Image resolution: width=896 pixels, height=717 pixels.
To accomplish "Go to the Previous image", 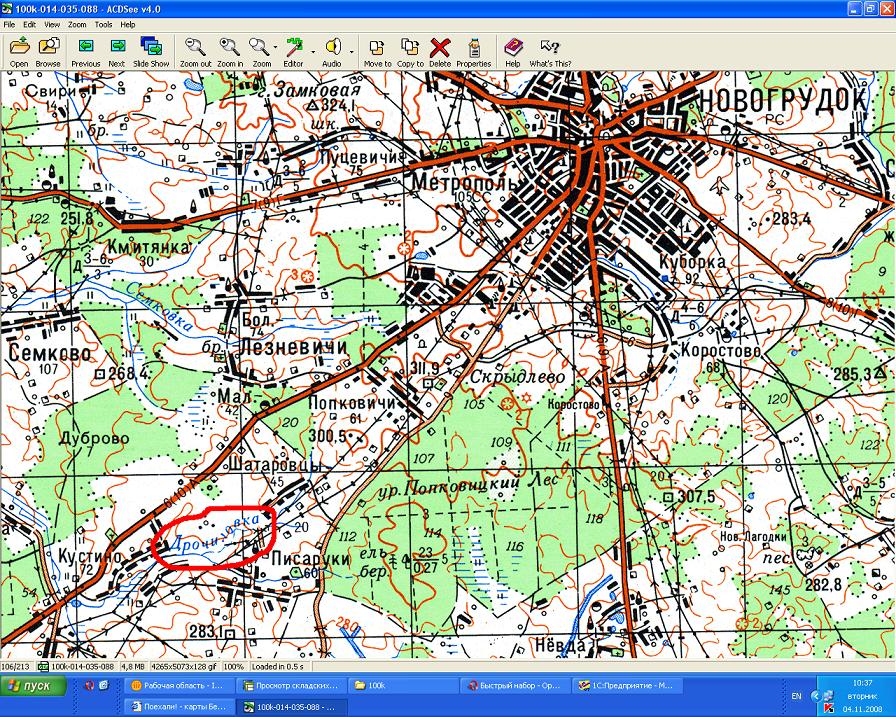I will click(85, 49).
